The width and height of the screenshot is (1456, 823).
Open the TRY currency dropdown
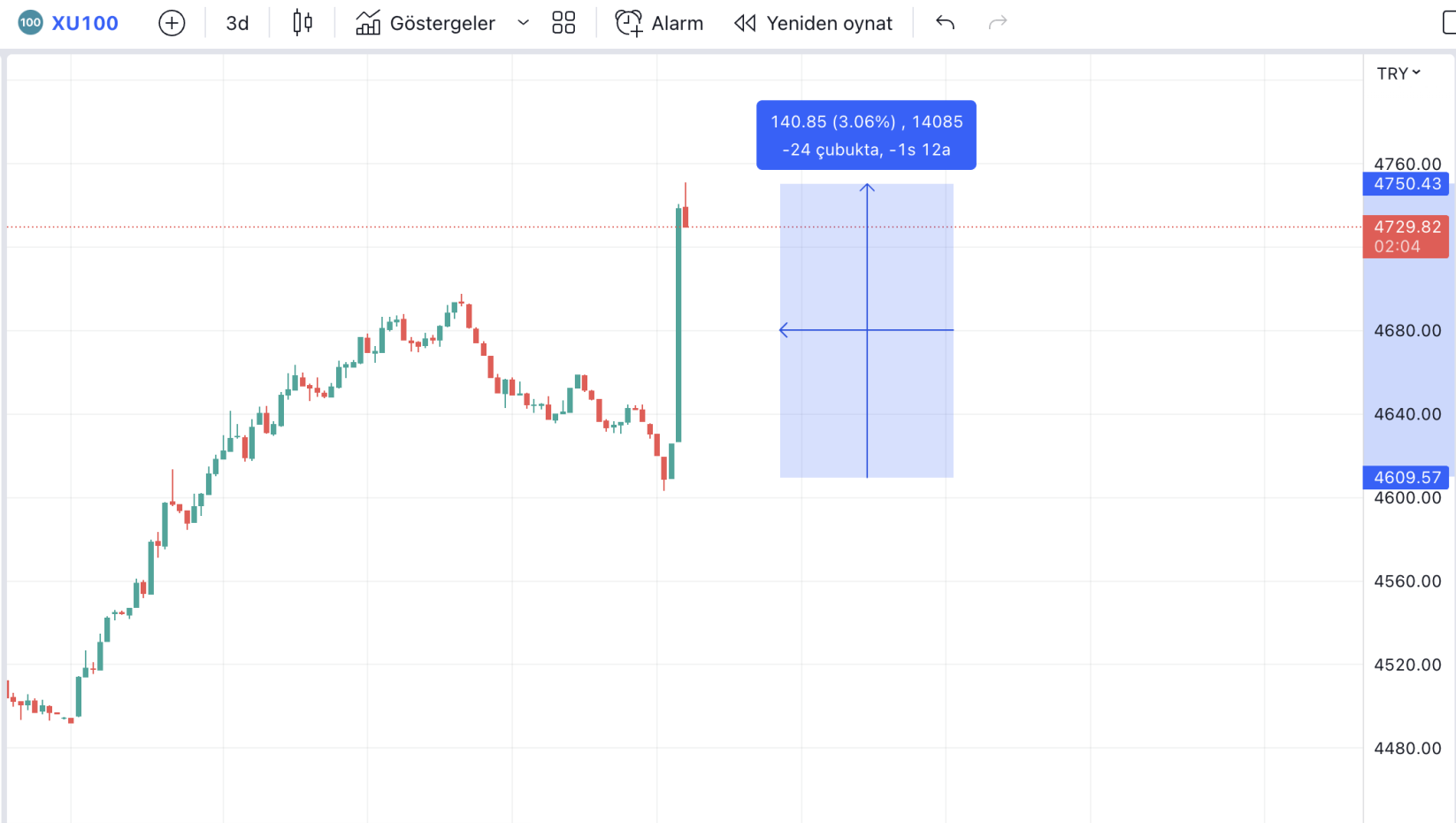point(1399,73)
